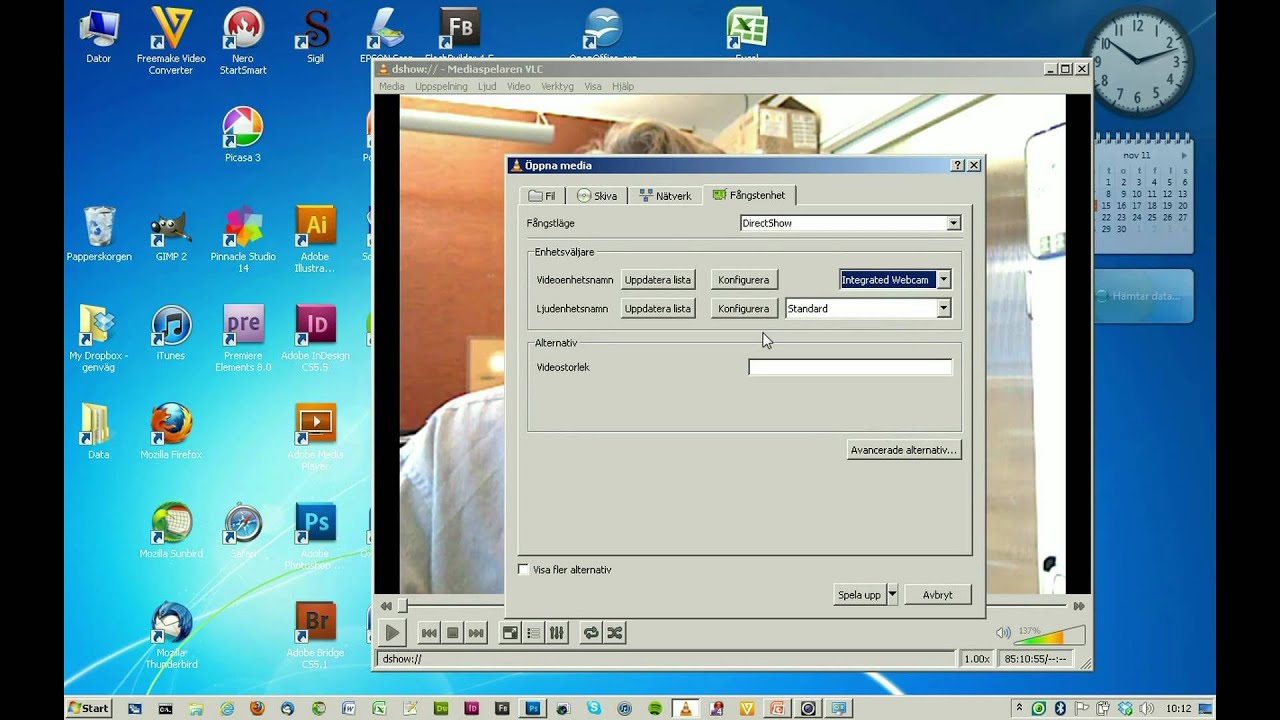
Task: Open the Media menu in VLC
Action: tap(392, 87)
